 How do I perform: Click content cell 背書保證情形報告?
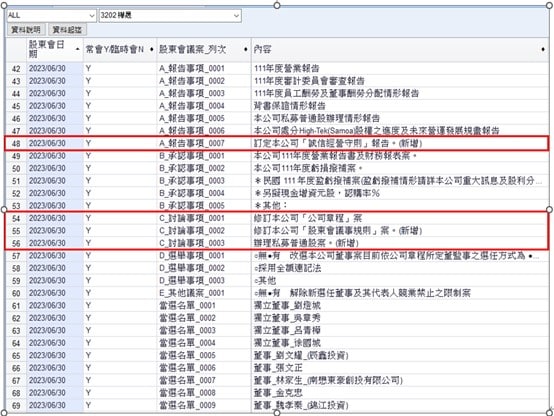400,106
